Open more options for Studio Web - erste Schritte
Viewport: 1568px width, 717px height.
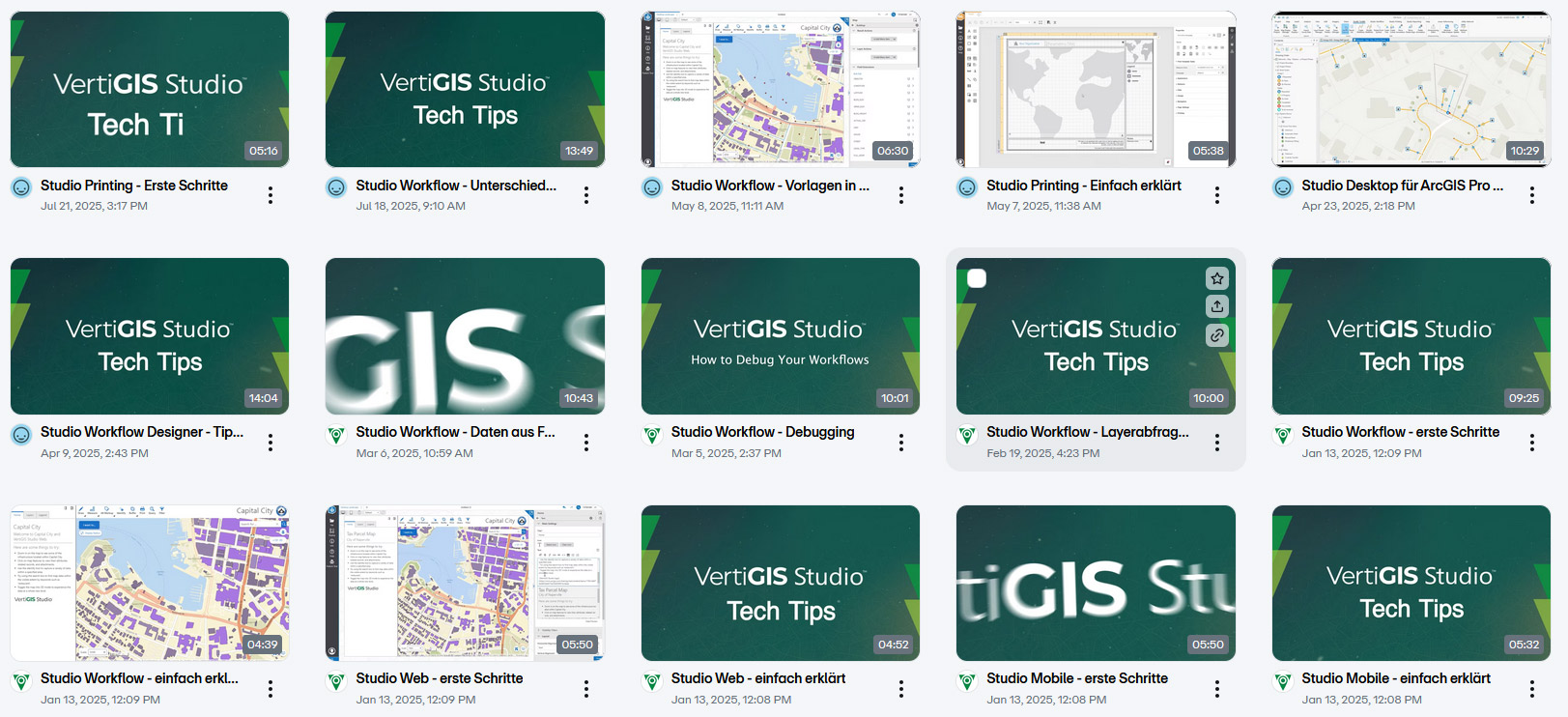[586, 689]
